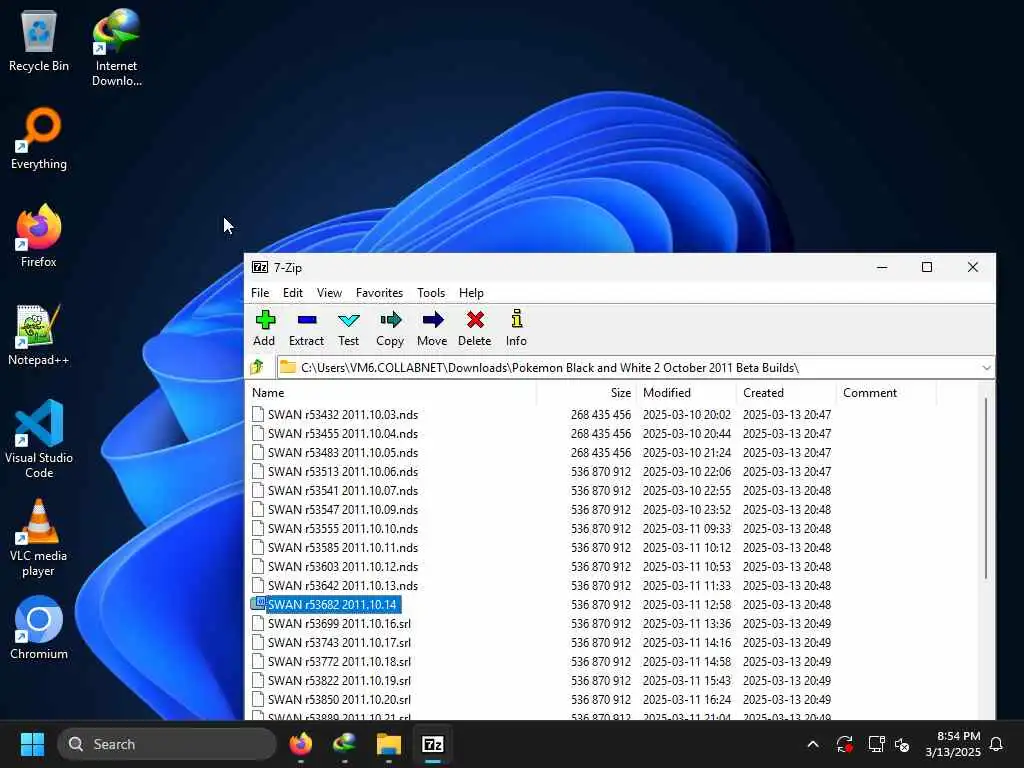Select file SWAN r53513 2011.10.06.nds
The height and width of the screenshot is (768, 1024).
tap(343, 472)
